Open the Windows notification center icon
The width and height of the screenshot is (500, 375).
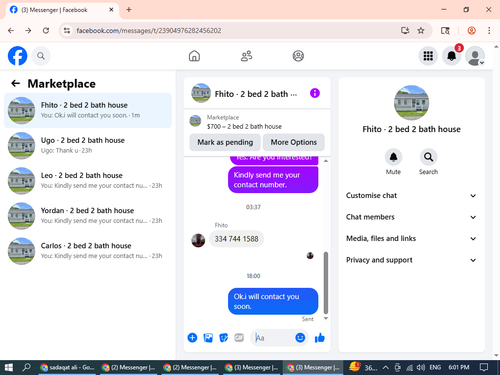tap(484, 367)
